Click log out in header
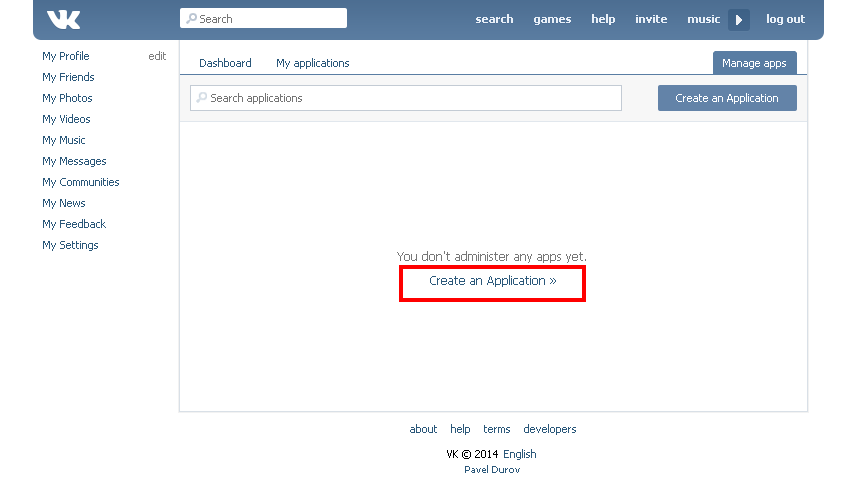 [785, 19]
